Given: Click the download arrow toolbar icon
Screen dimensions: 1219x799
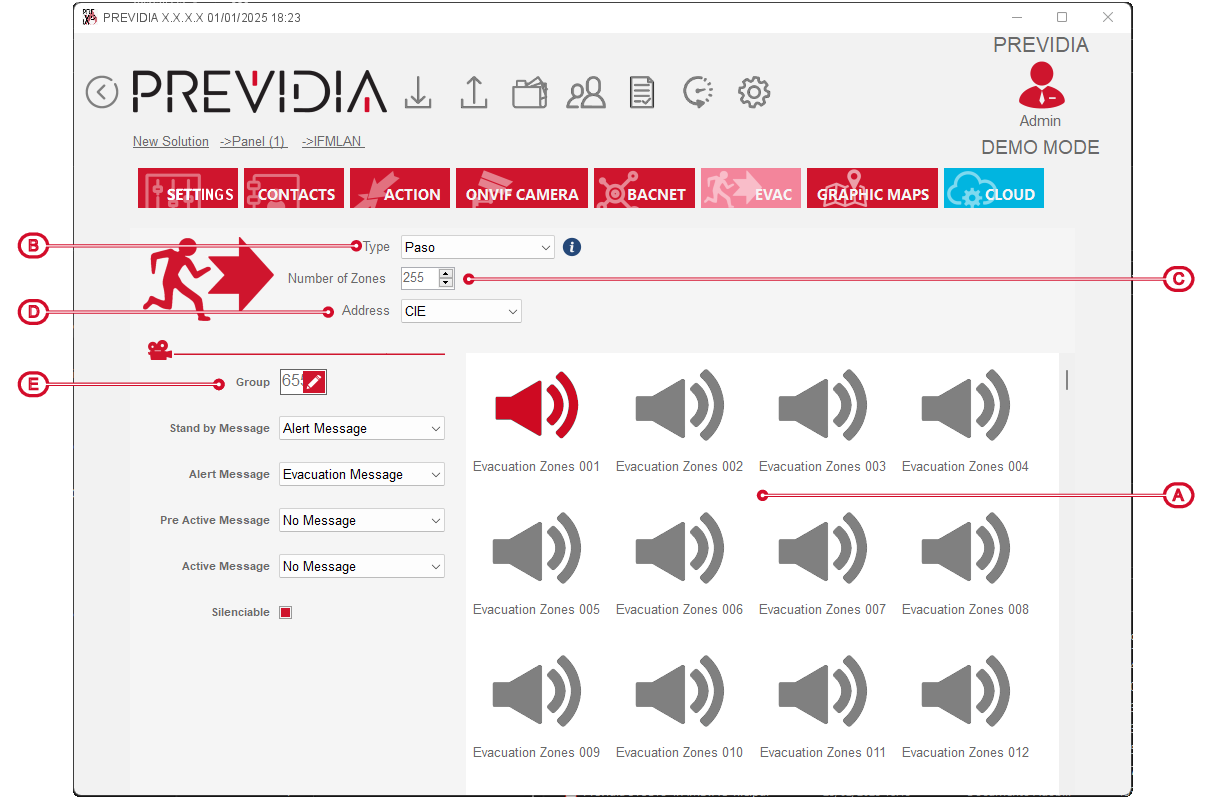Looking at the screenshot, I should [418, 92].
